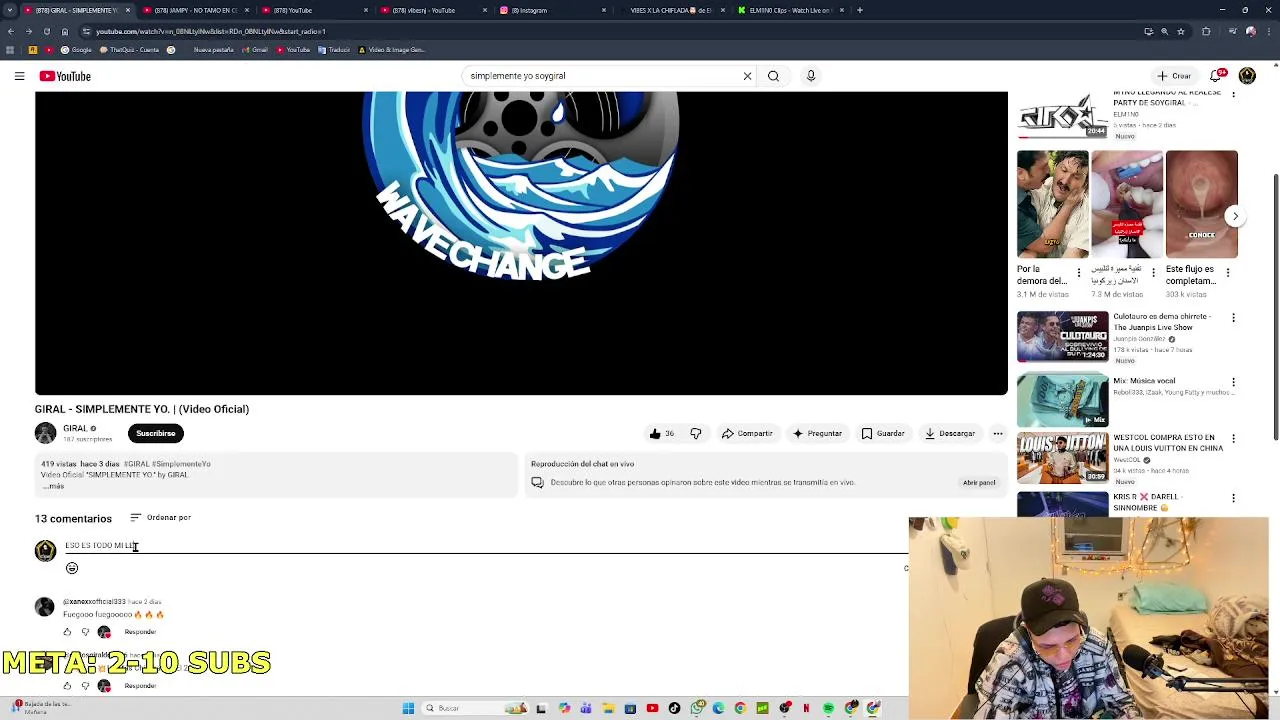Screen dimensions: 1280x720
Task: Open WhatsApp from the taskbar
Action: [x=697, y=708]
